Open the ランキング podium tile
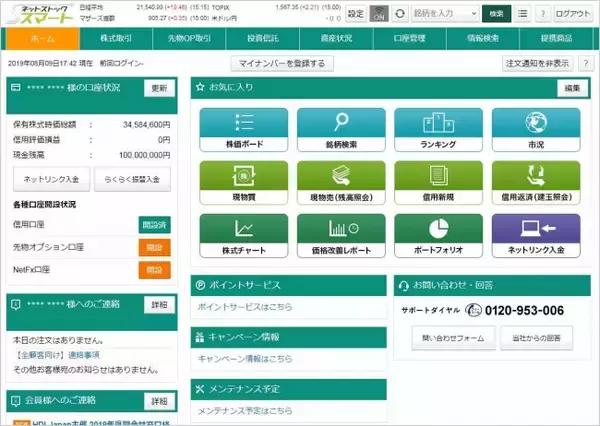Image resolution: width=600 pixels, height=426 pixels. pyautogui.click(x=437, y=128)
